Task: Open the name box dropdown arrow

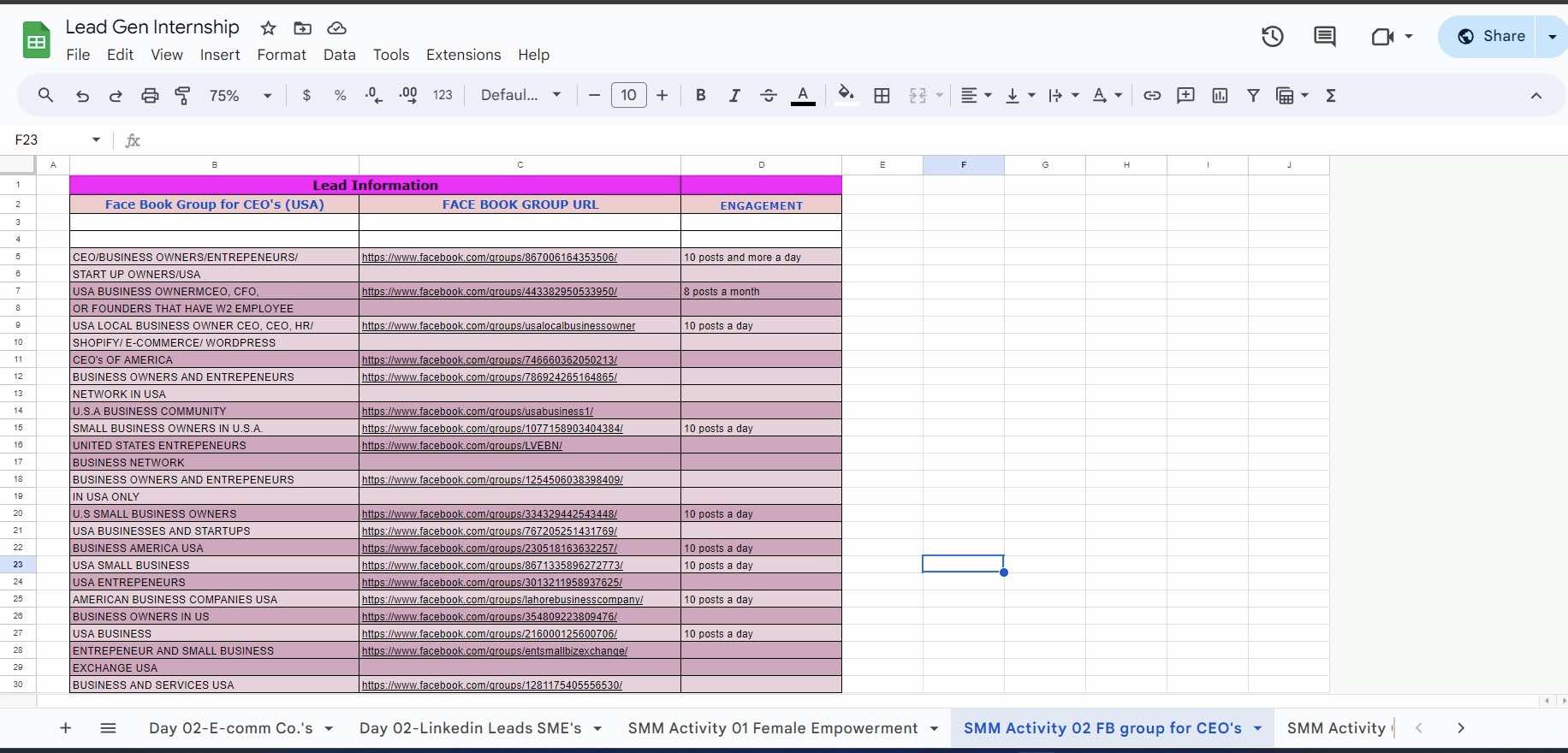Action: click(x=96, y=139)
